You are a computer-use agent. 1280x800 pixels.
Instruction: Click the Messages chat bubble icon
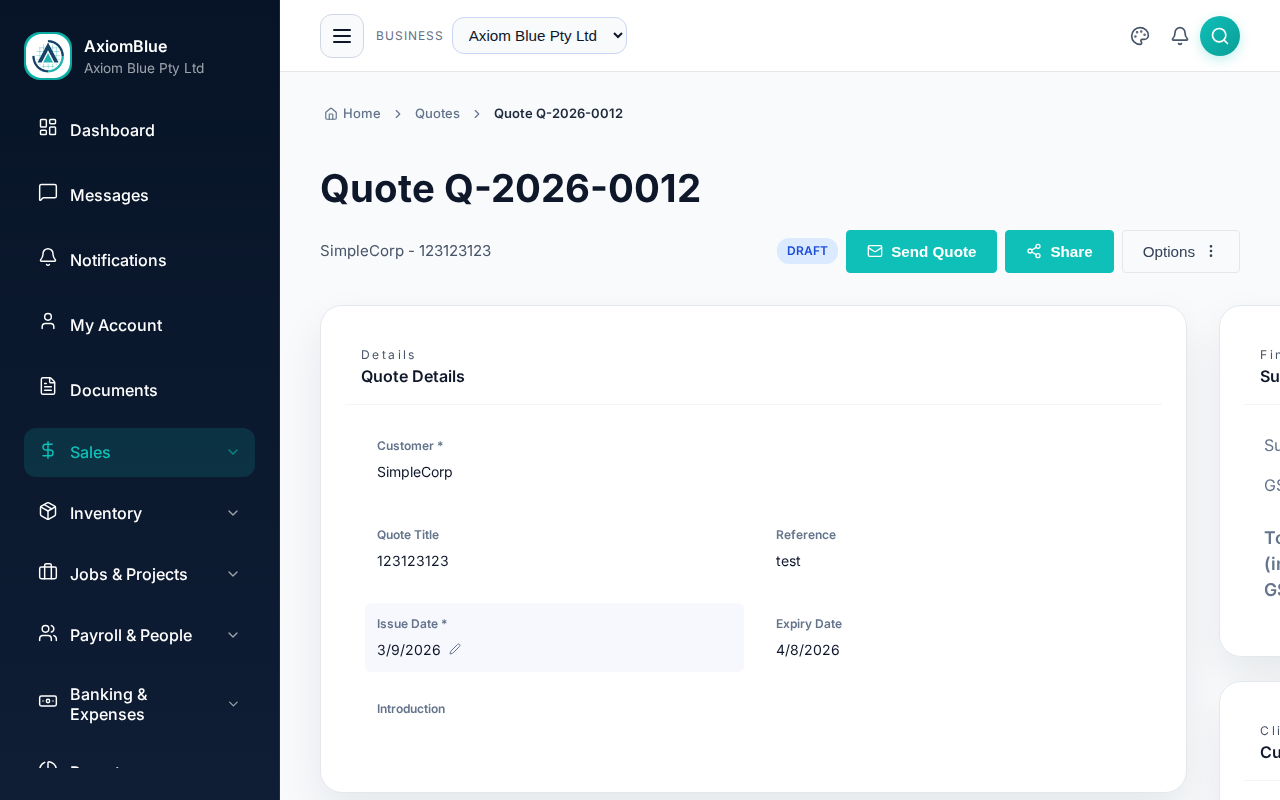[48, 192]
